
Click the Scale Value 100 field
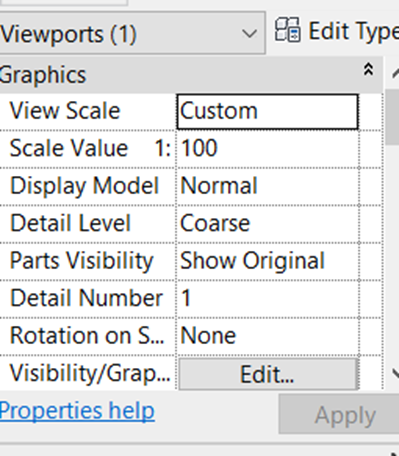pyautogui.click(x=268, y=148)
